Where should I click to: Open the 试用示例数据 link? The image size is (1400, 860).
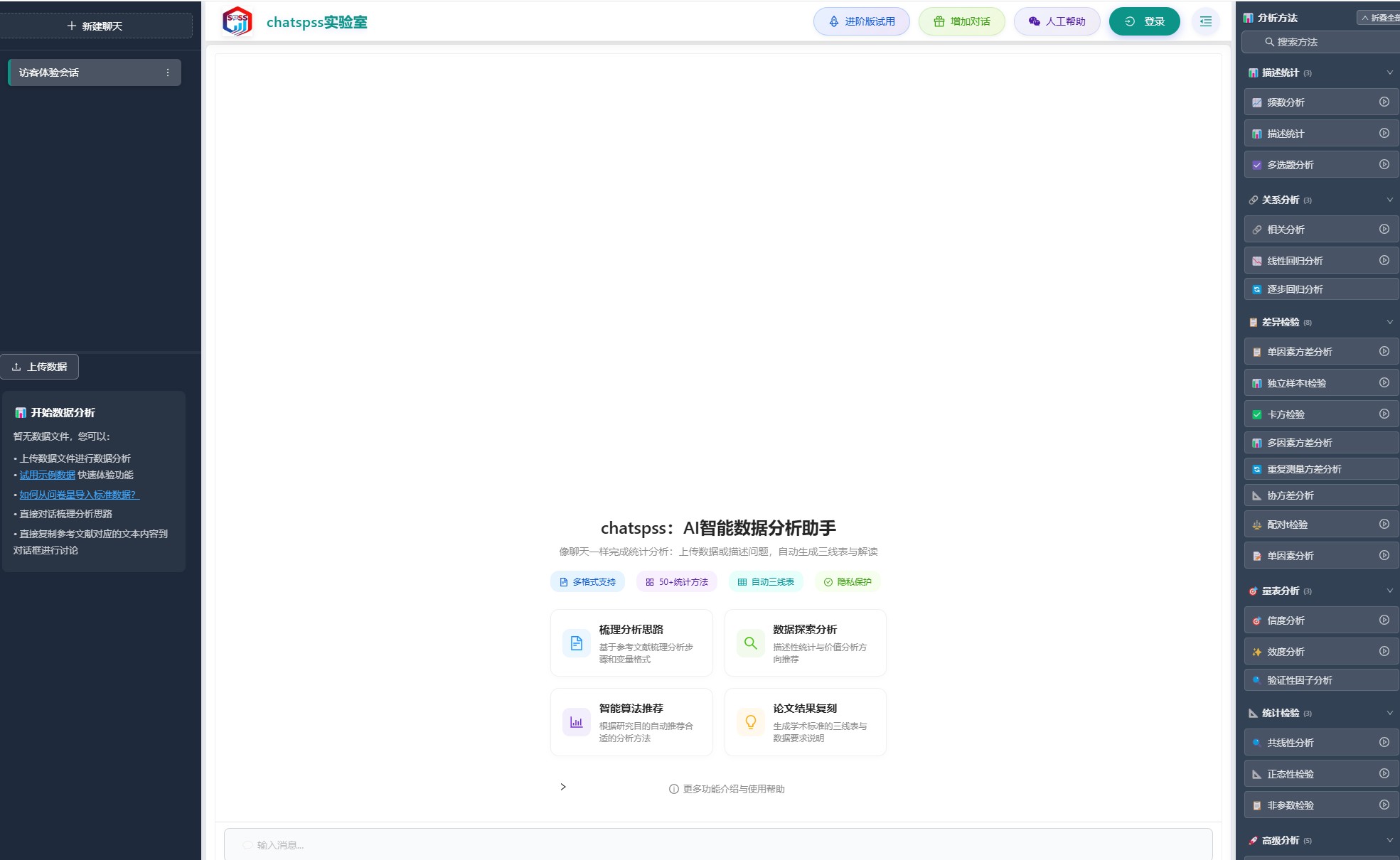(47, 475)
